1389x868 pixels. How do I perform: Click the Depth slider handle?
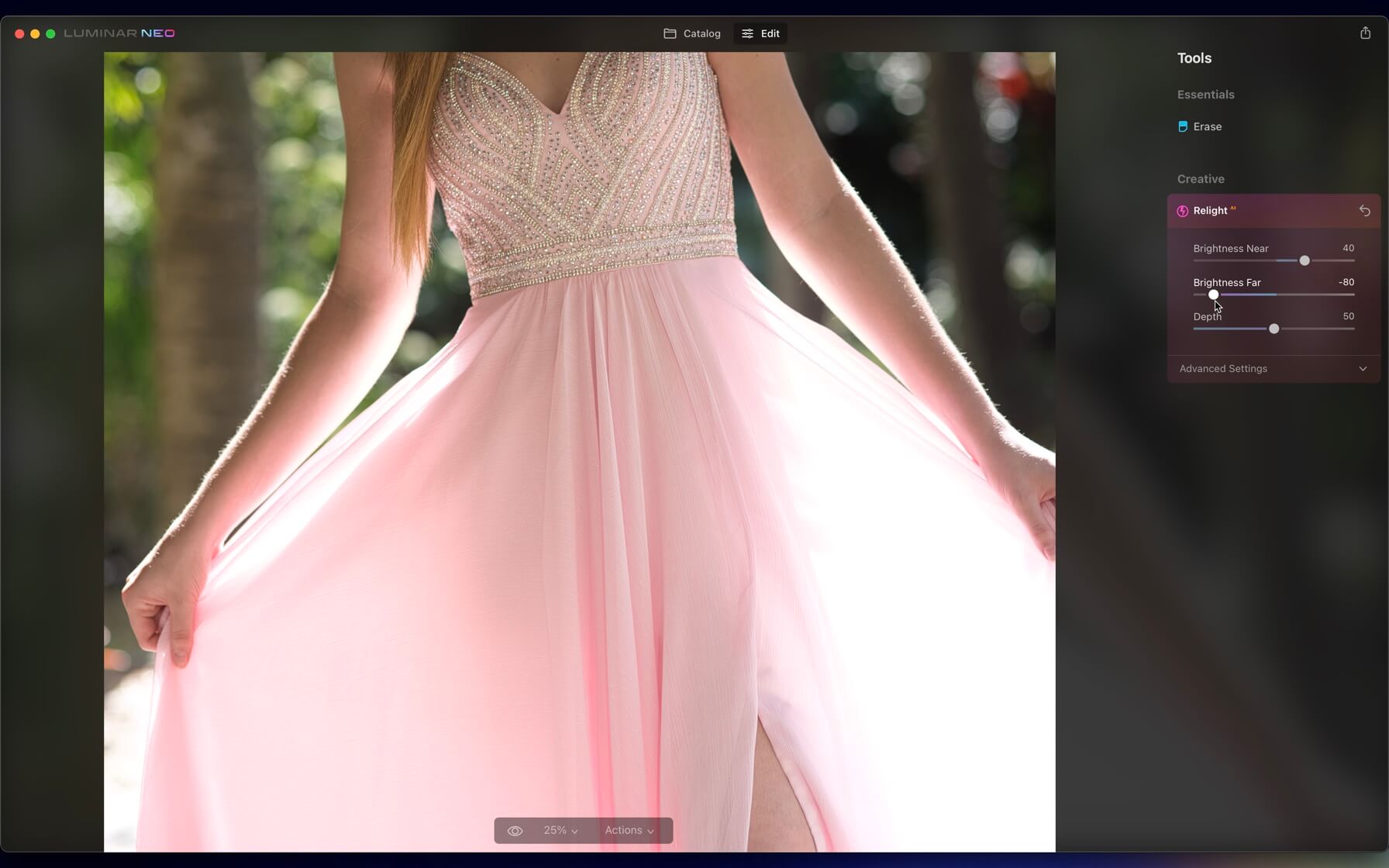1274,329
